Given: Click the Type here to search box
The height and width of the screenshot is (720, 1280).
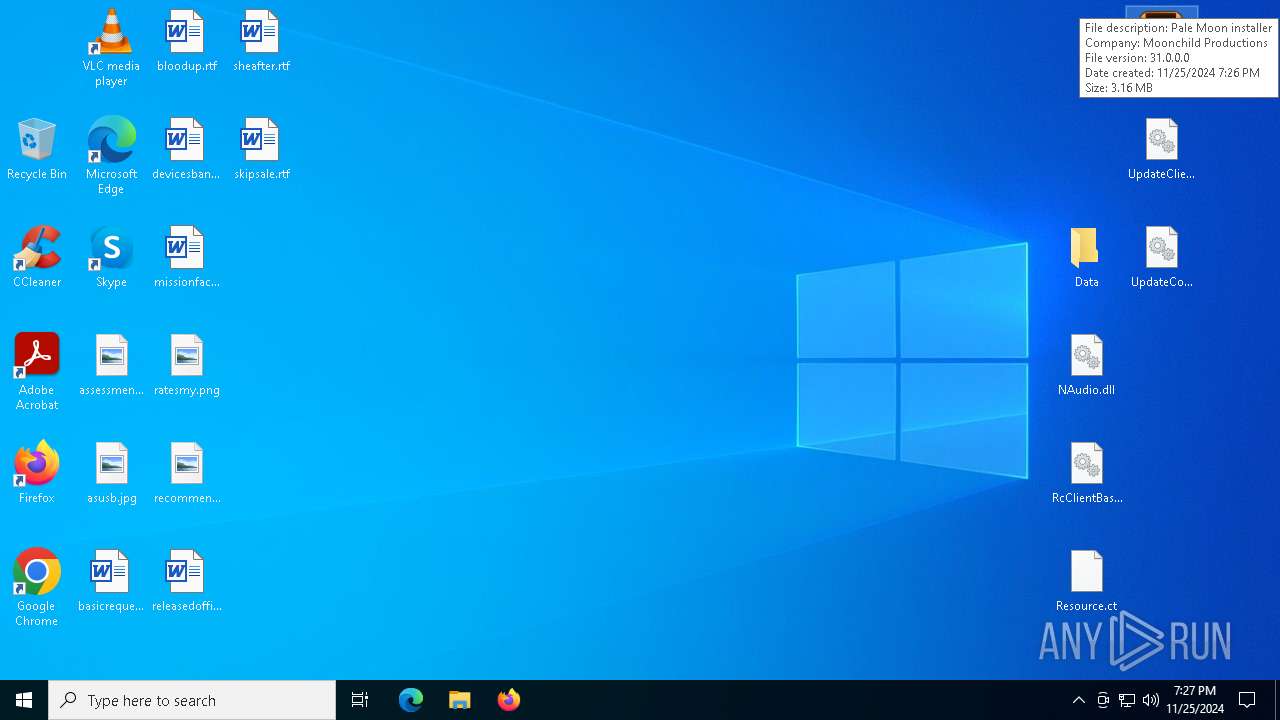Looking at the screenshot, I should [192, 700].
